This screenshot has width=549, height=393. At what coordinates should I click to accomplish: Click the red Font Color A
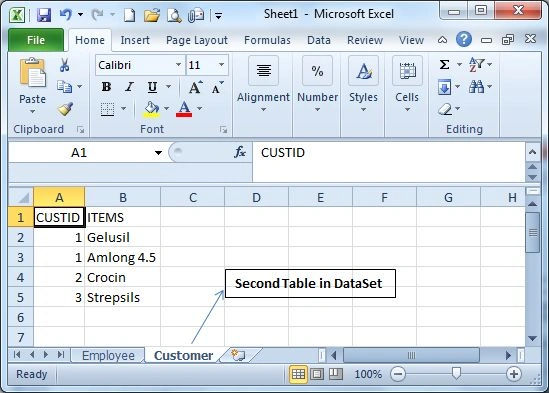click(x=184, y=109)
